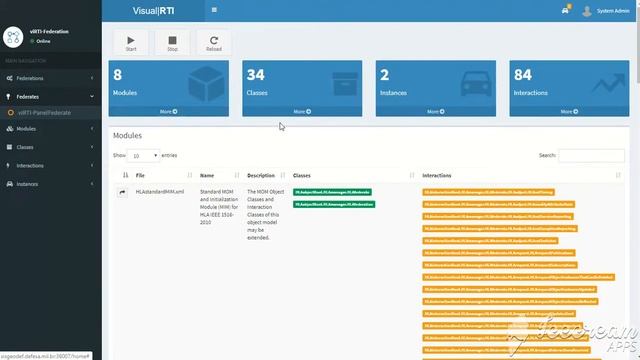Click the Instances car sidebar icon
Screen dimensions: 640x360
click(9, 184)
